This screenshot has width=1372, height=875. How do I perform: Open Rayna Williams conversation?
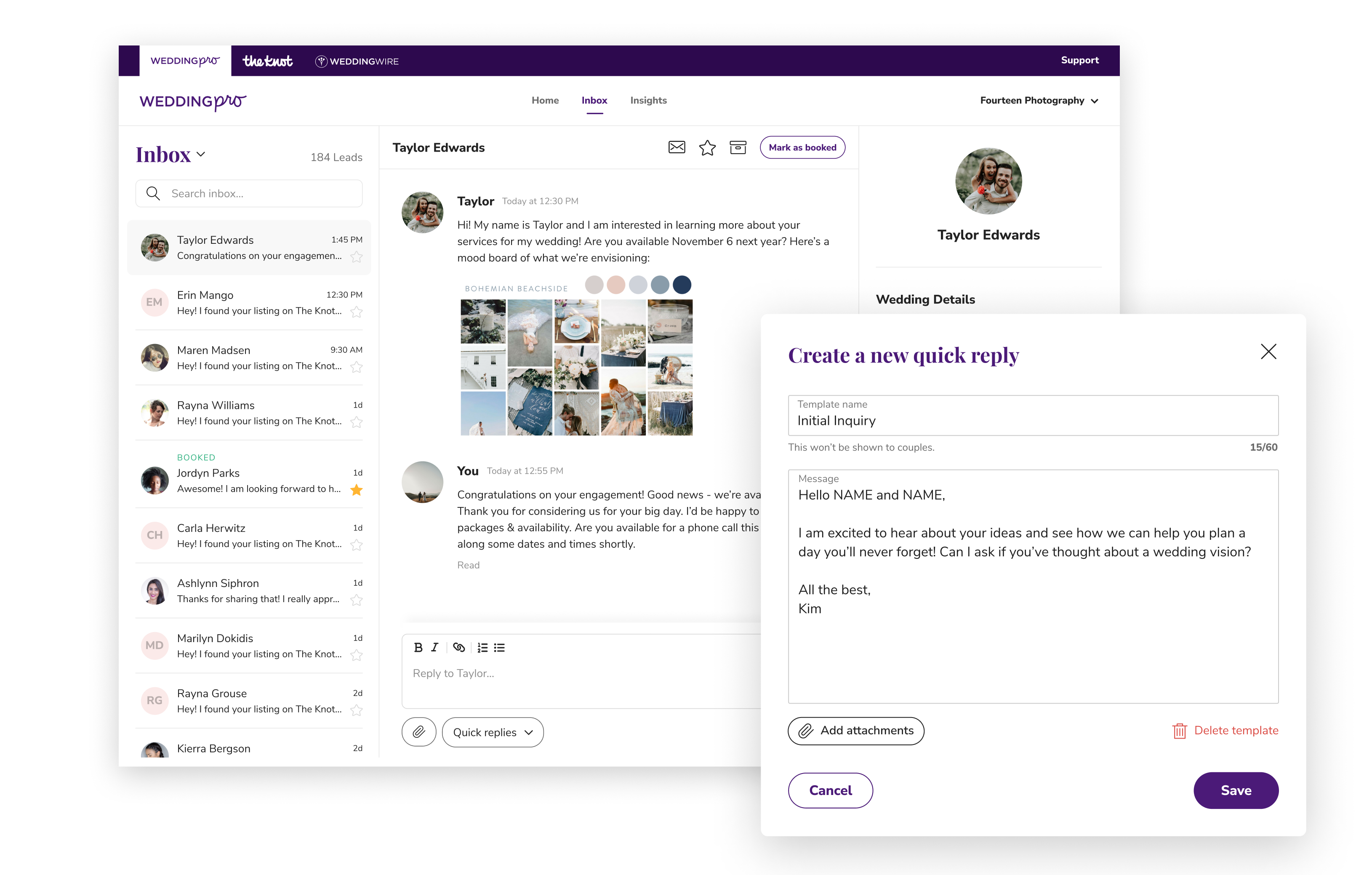click(249, 413)
